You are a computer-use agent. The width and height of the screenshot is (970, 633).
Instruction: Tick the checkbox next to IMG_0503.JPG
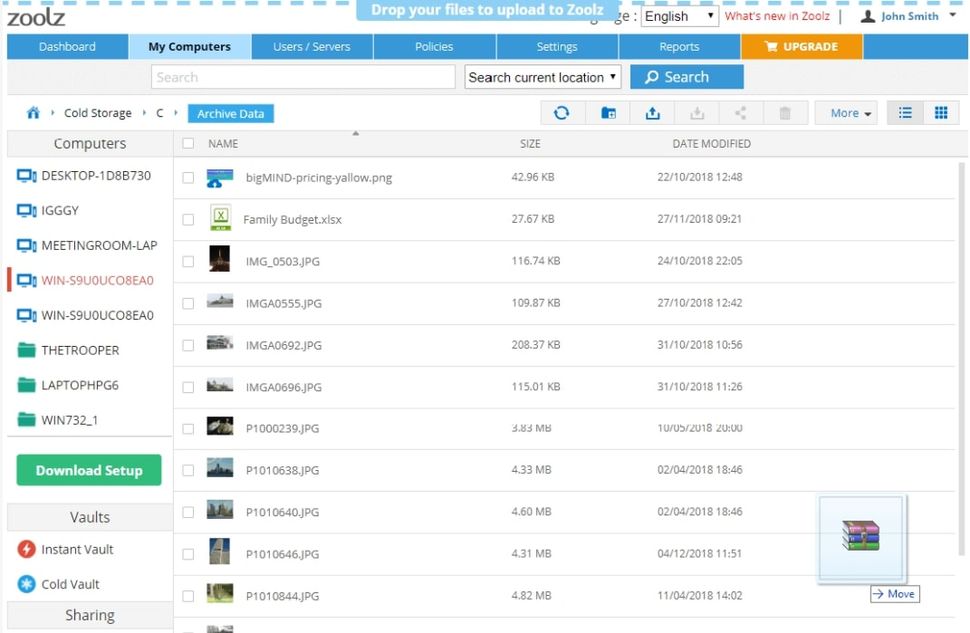click(x=188, y=260)
